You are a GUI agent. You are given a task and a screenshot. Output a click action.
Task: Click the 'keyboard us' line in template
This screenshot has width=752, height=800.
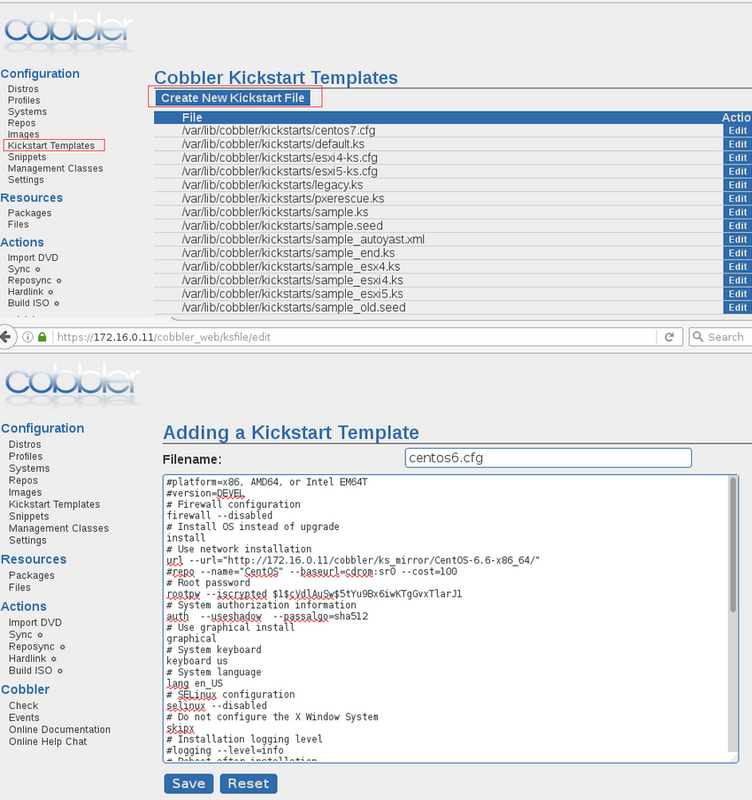(x=197, y=661)
